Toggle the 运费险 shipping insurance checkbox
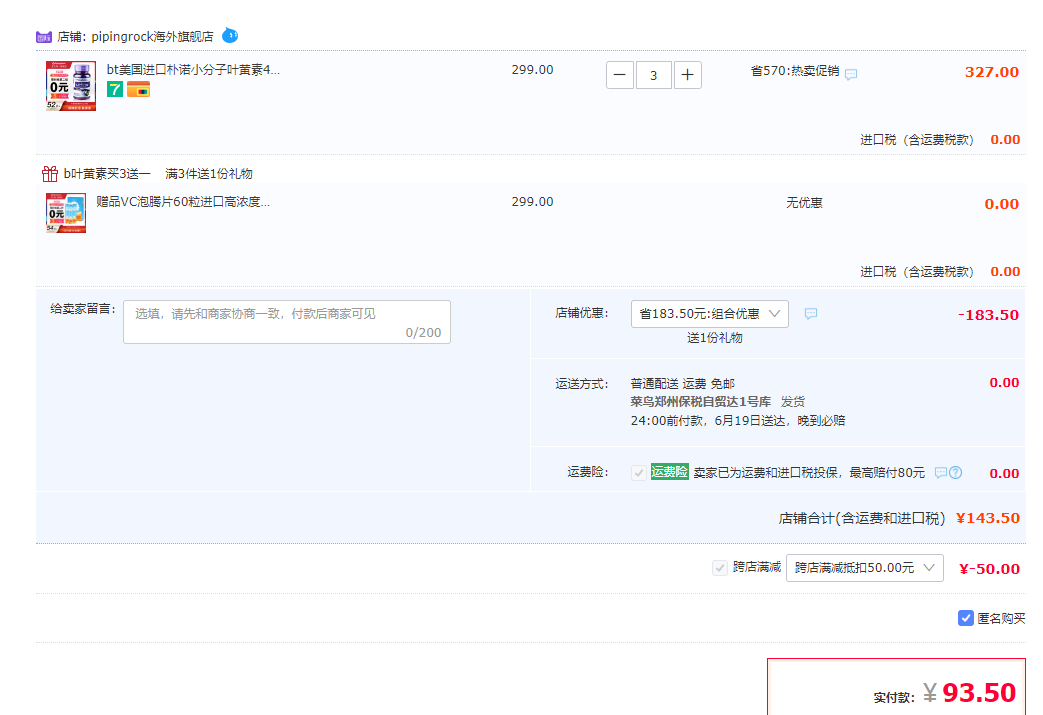The width and height of the screenshot is (1043, 715). (x=639, y=473)
